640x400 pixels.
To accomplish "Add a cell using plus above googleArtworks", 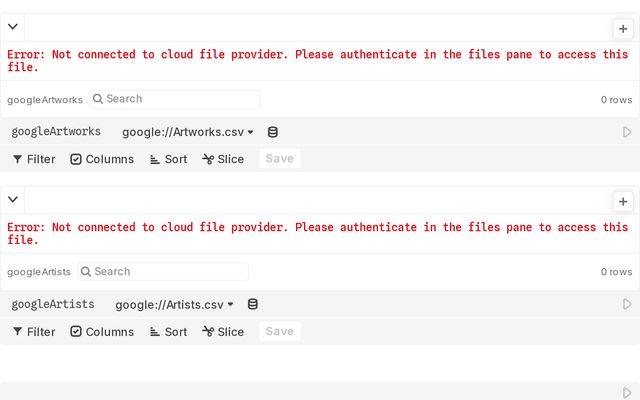I will (x=623, y=29).
